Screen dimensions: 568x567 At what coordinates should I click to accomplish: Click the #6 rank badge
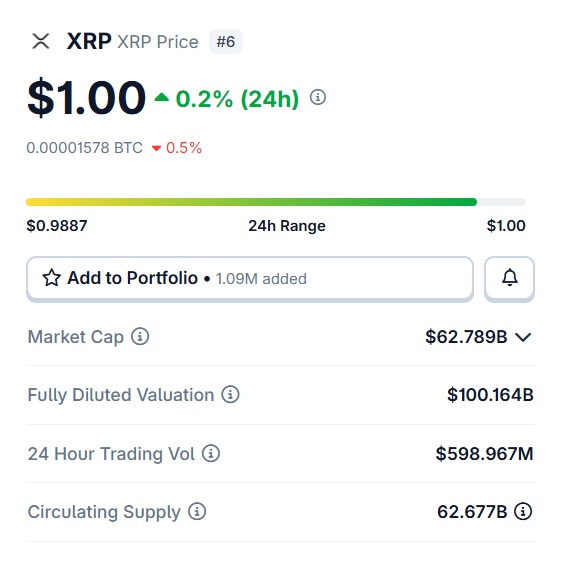[226, 42]
